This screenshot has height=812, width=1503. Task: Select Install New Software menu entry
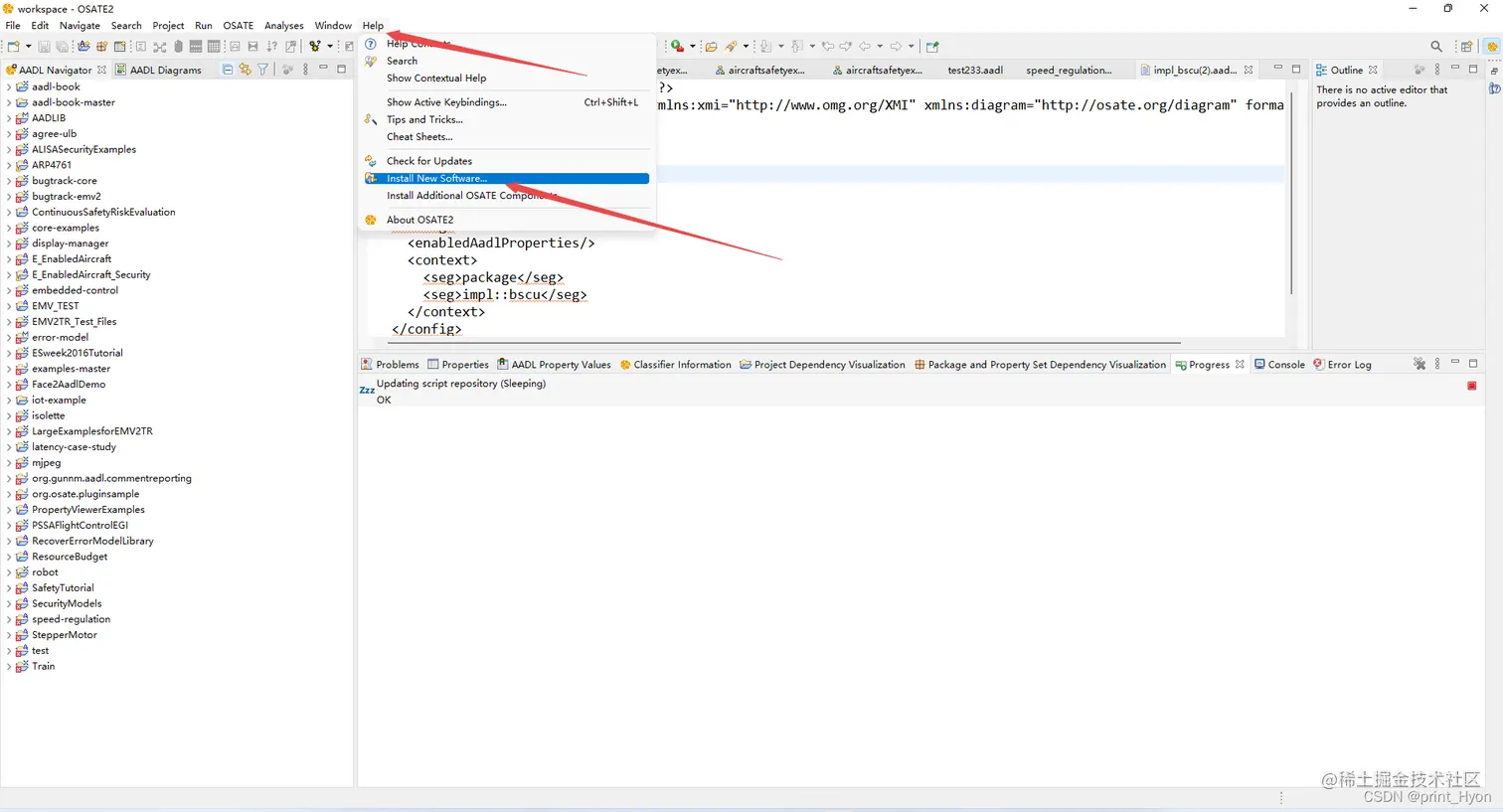(x=507, y=179)
